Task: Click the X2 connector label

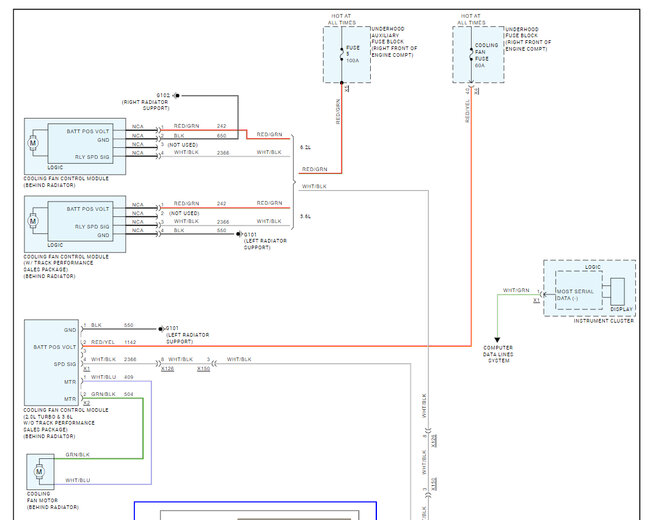Action: coord(87,403)
